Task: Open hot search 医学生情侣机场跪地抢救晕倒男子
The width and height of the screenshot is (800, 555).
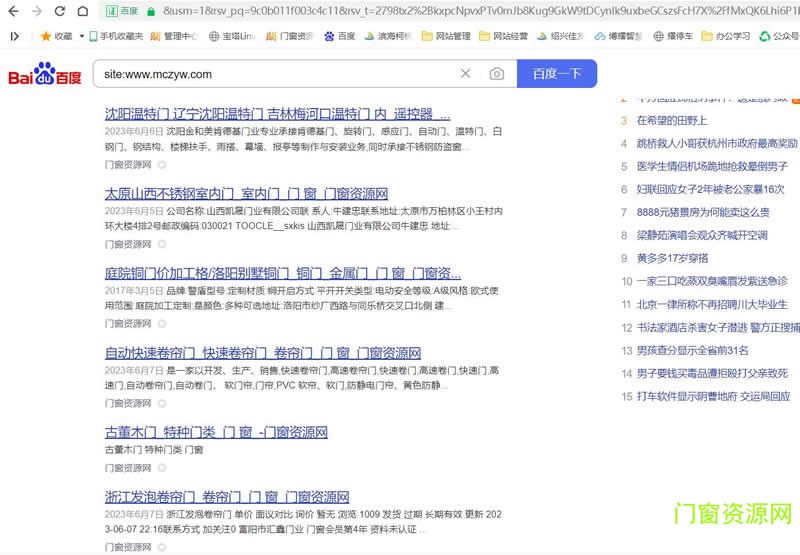Action: pyautogui.click(x=712, y=167)
